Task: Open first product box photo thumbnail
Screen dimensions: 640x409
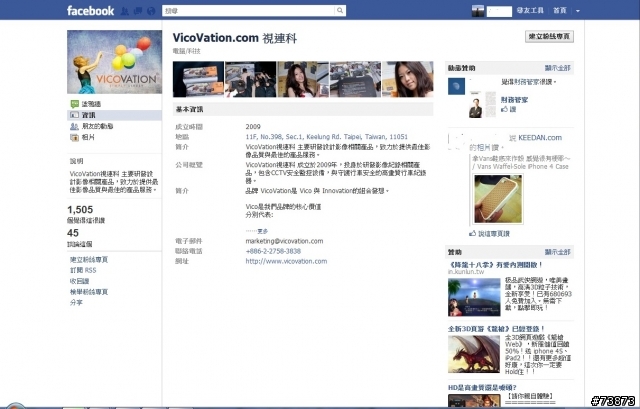Action: coord(198,79)
